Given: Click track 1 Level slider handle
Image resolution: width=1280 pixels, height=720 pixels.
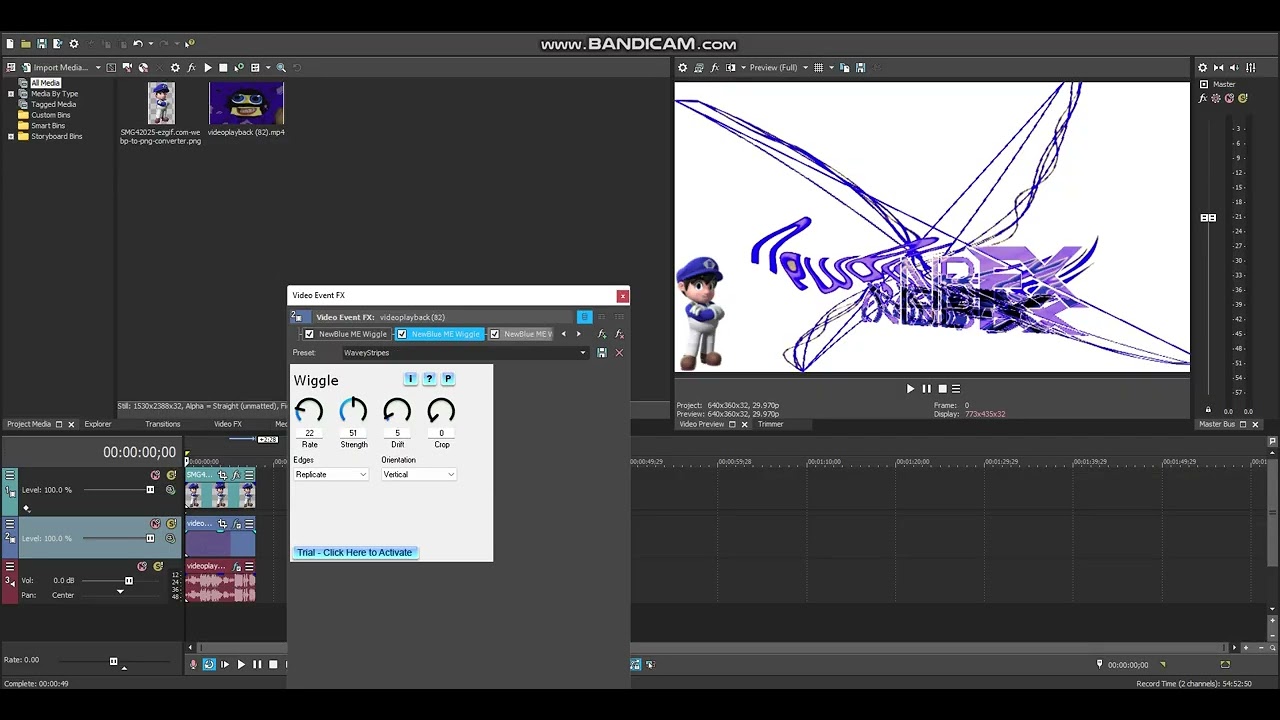Looking at the screenshot, I should pyautogui.click(x=150, y=490).
